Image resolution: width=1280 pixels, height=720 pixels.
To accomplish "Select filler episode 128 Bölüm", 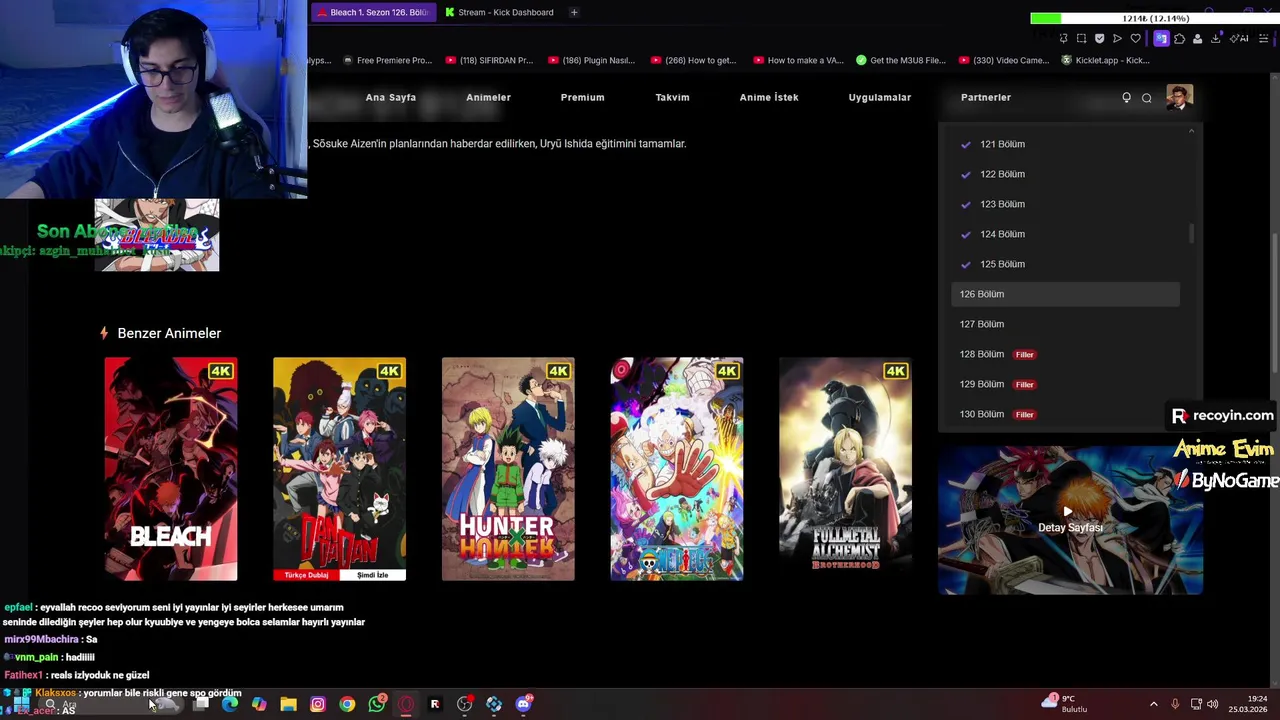I will 1066,354.
